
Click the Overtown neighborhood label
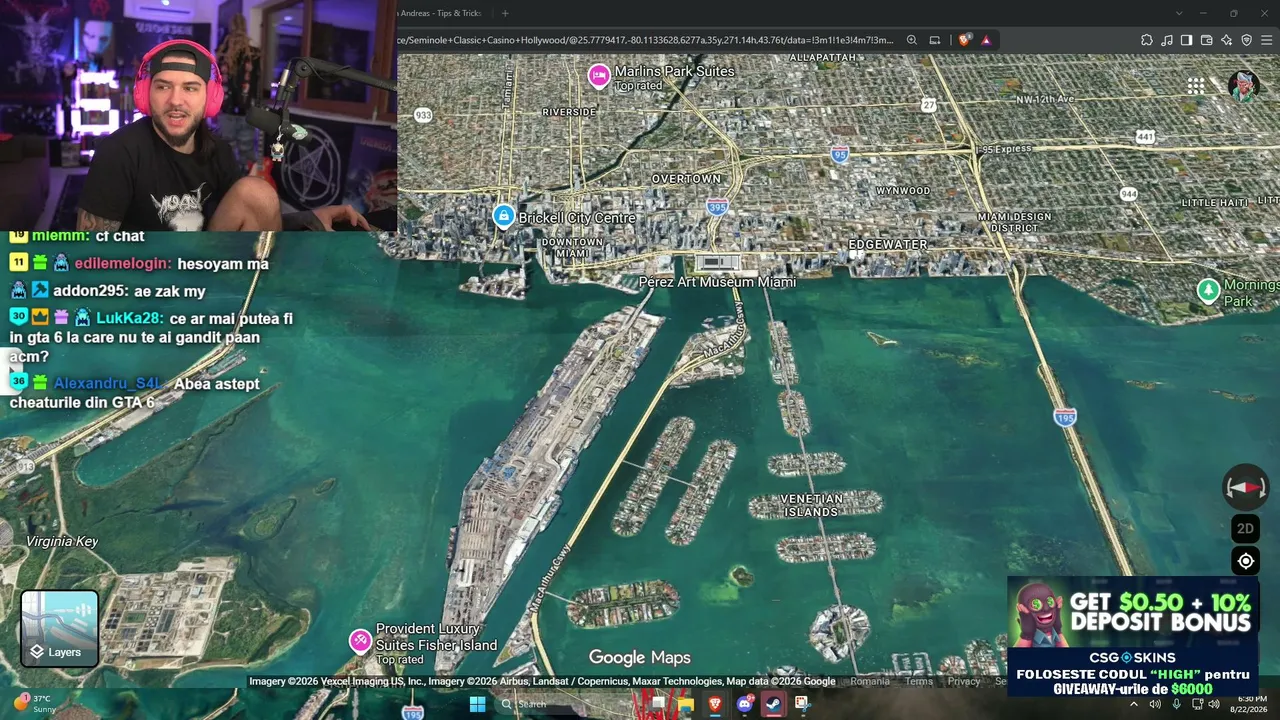(686, 178)
